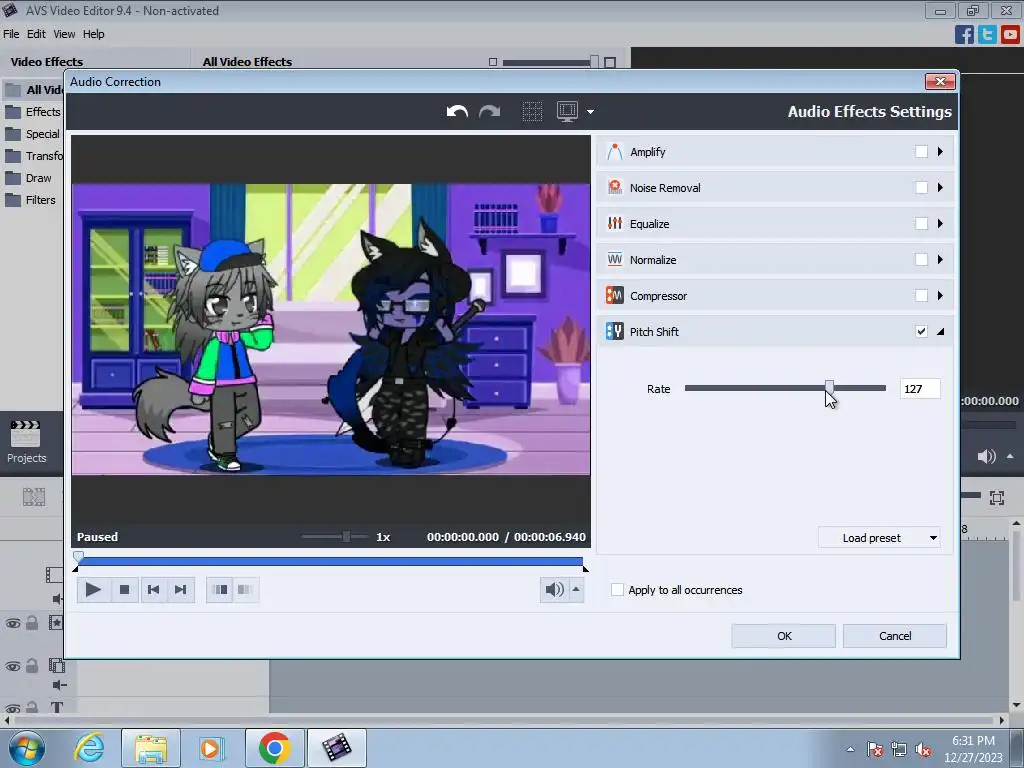Screen dimensions: 1024x768
Task: Click the fullscreen icon in main window
Action: coord(997,498)
